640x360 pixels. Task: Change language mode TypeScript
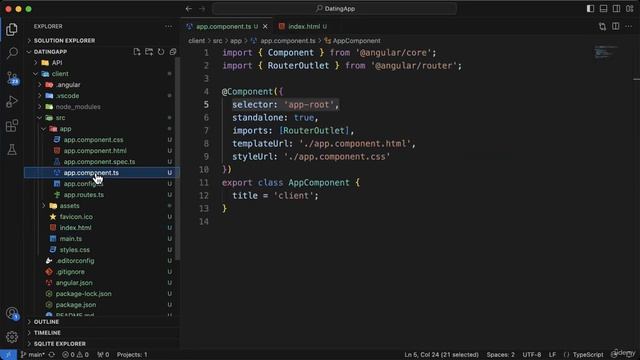587,355
